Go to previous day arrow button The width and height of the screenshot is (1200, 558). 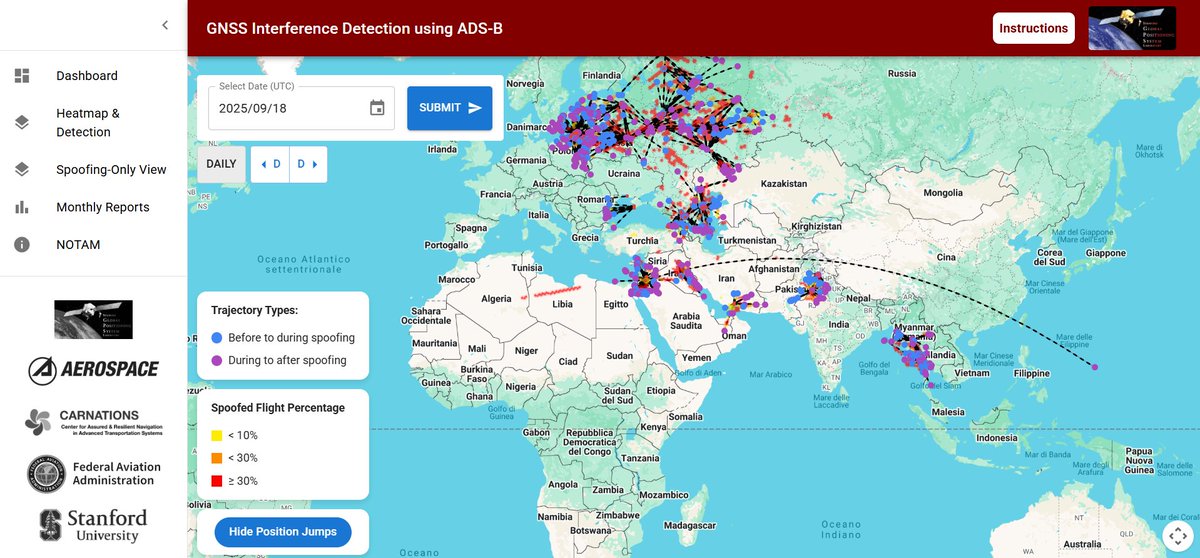tap(270, 164)
